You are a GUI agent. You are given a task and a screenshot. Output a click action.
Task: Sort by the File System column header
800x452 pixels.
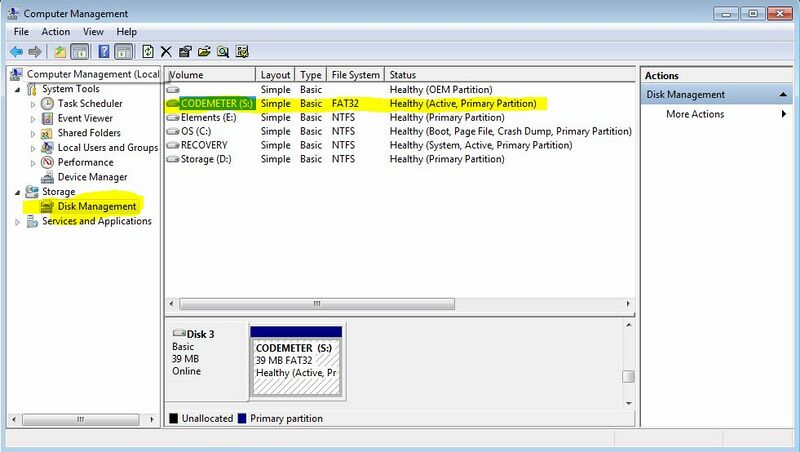[x=356, y=75]
